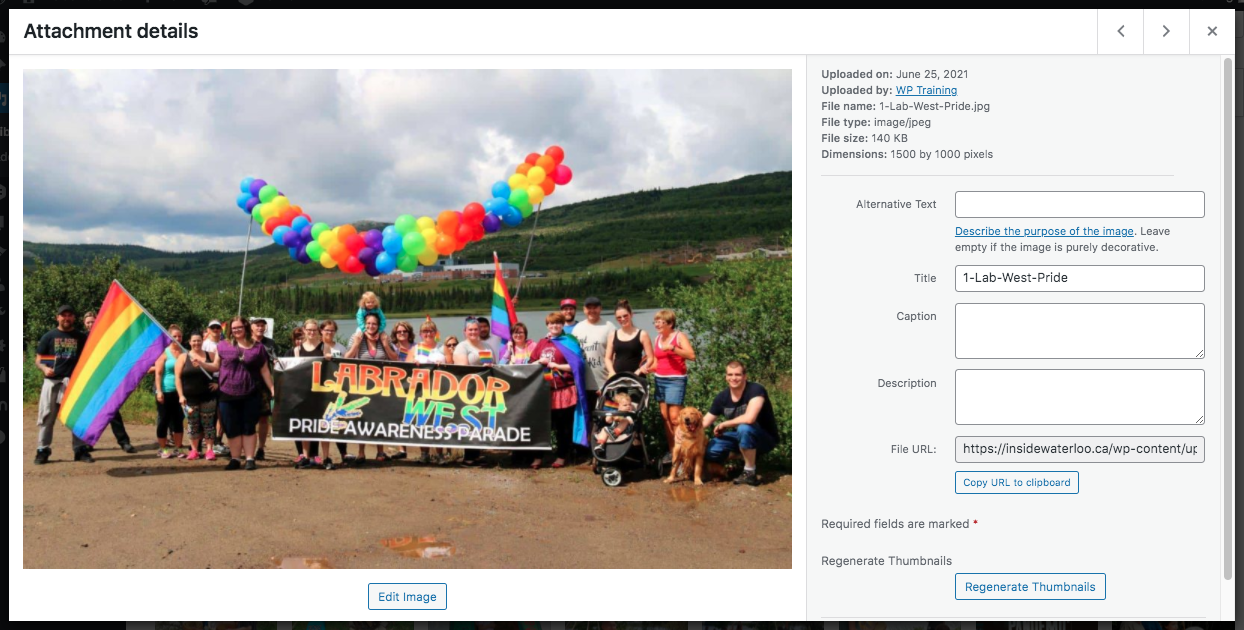The image size is (1244, 630).
Task: Go to next attachment with right chevron
Action: [x=1166, y=31]
